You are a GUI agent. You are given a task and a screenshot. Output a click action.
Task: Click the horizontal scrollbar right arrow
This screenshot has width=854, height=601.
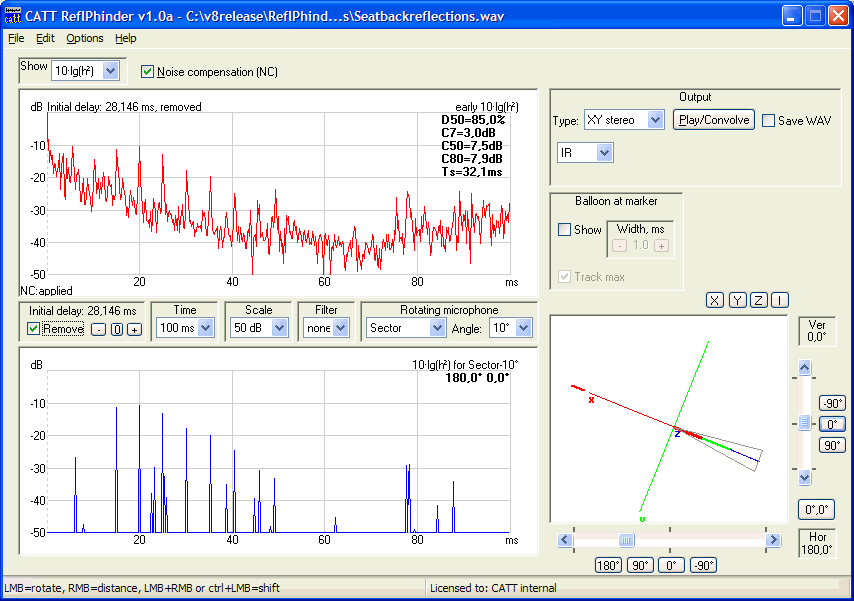[772, 540]
